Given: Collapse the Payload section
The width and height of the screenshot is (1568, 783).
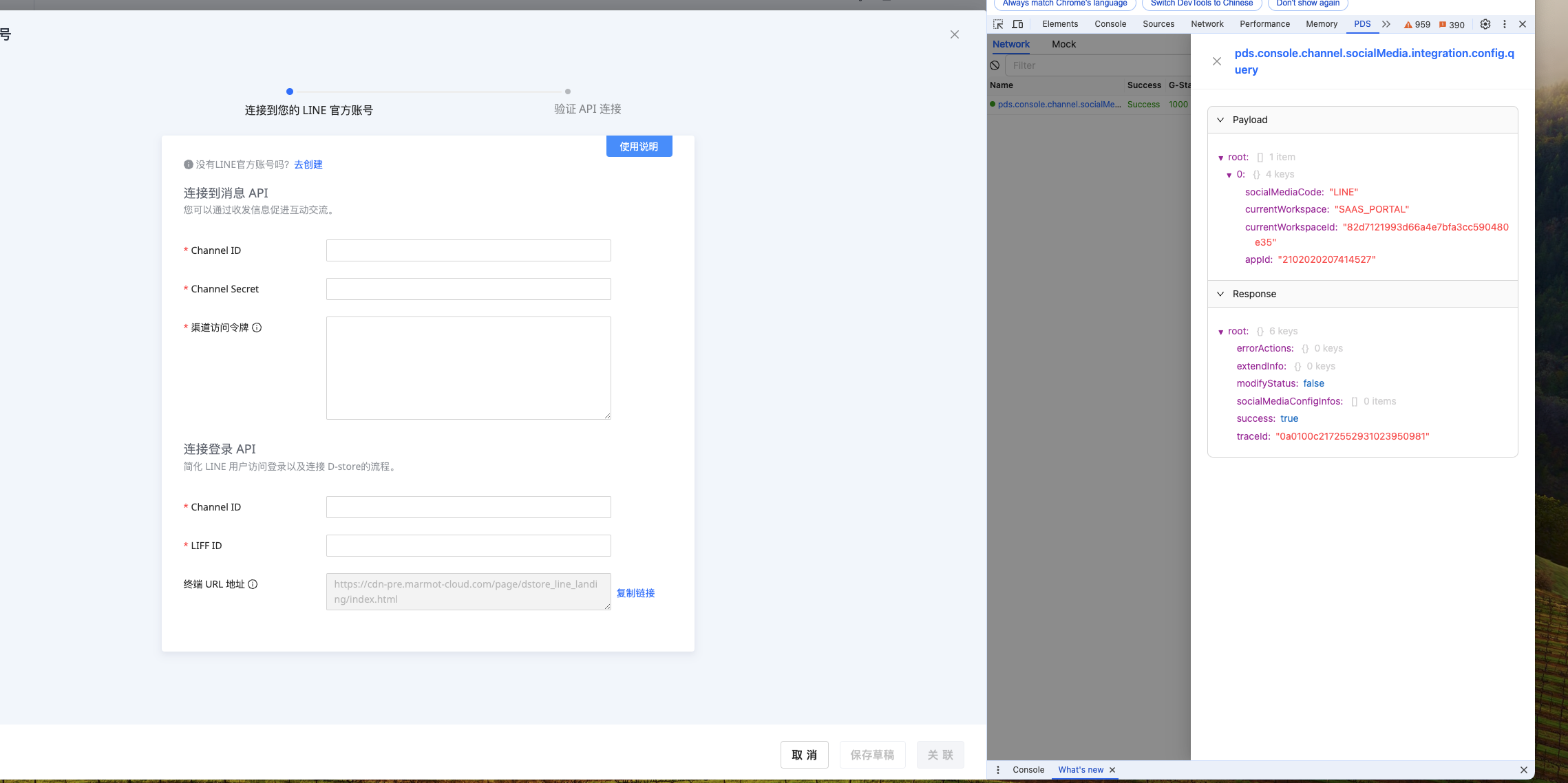Looking at the screenshot, I should tap(1220, 120).
